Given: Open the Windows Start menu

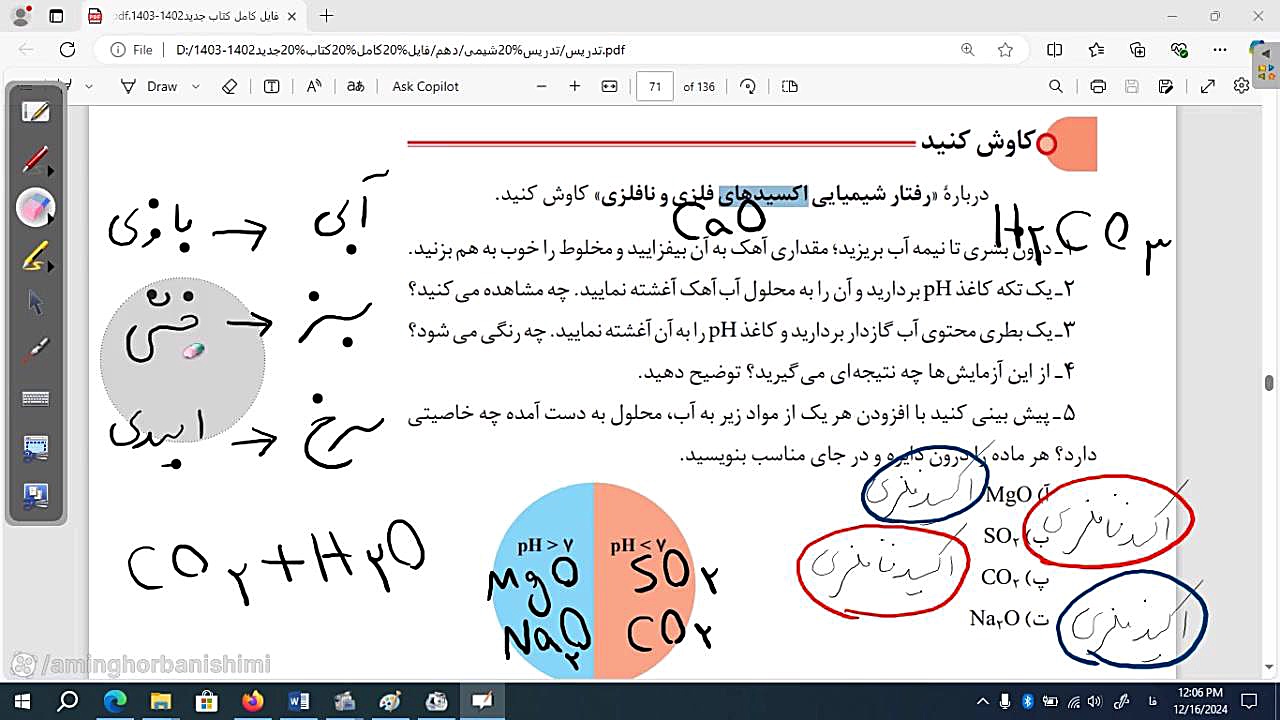Looking at the screenshot, I should pyautogui.click(x=22, y=701).
